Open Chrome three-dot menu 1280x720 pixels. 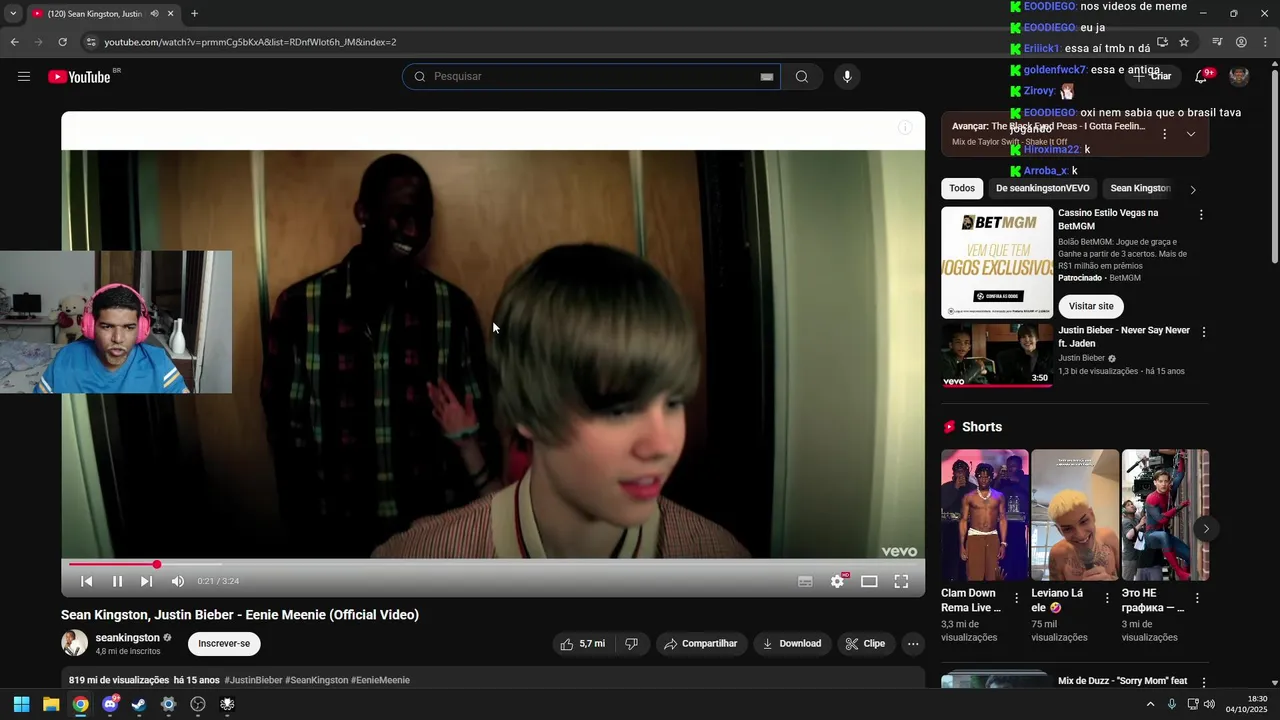coord(1265,42)
